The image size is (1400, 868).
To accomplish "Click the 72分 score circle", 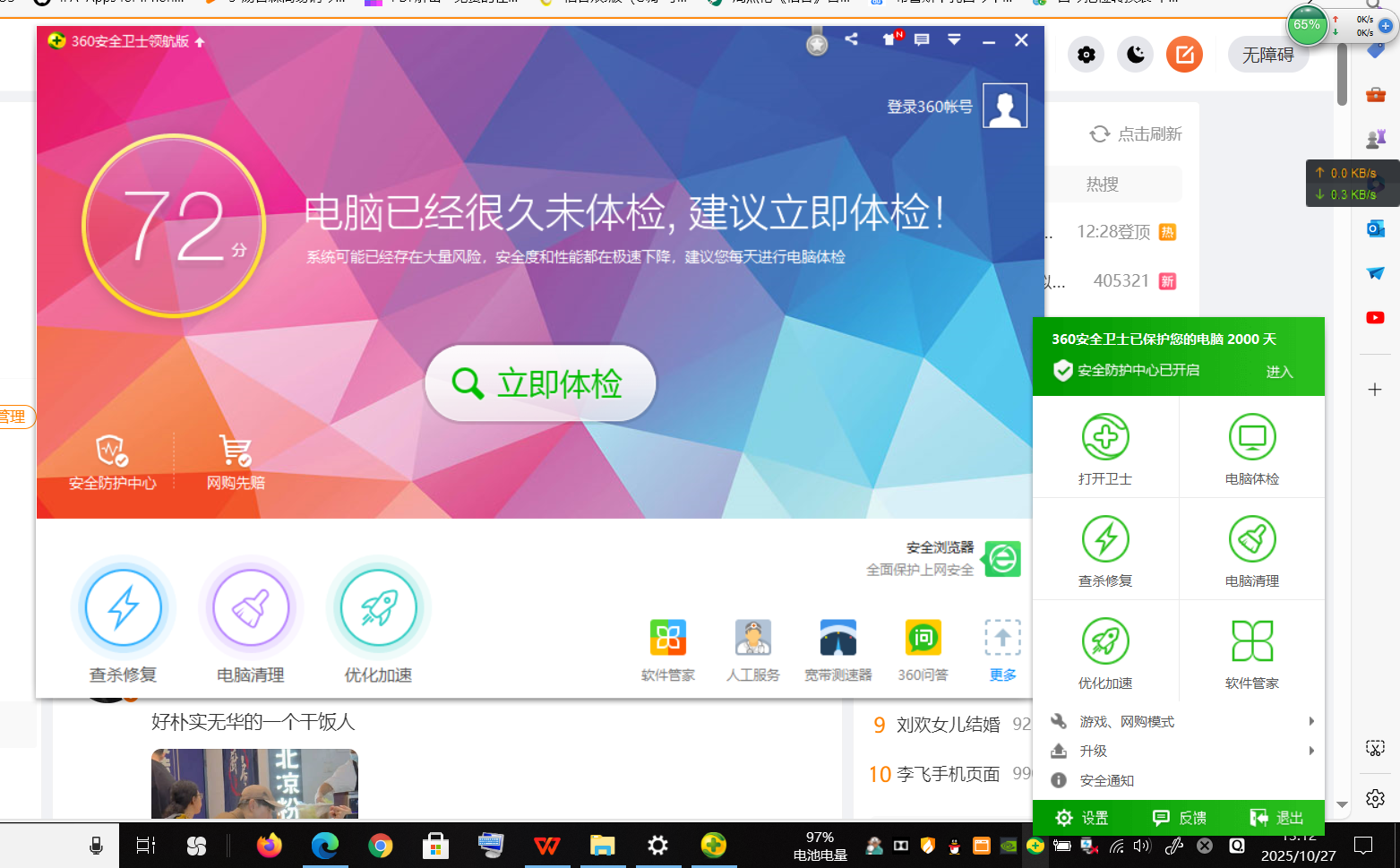I will (174, 226).
